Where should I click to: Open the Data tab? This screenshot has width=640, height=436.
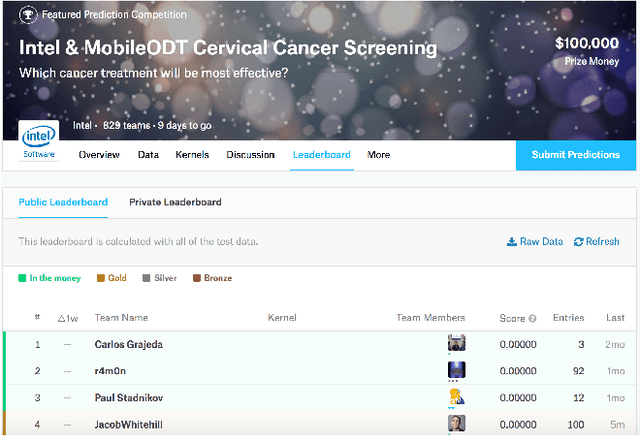click(x=148, y=155)
